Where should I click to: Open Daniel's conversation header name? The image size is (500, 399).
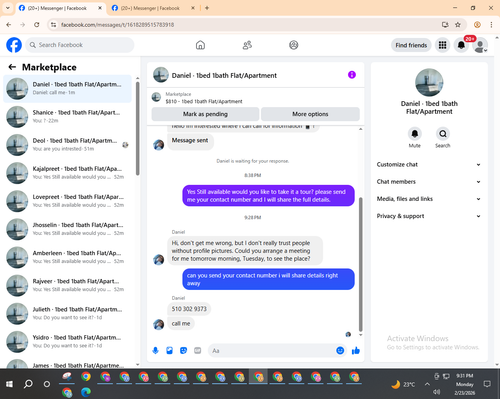tap(224, 75)
